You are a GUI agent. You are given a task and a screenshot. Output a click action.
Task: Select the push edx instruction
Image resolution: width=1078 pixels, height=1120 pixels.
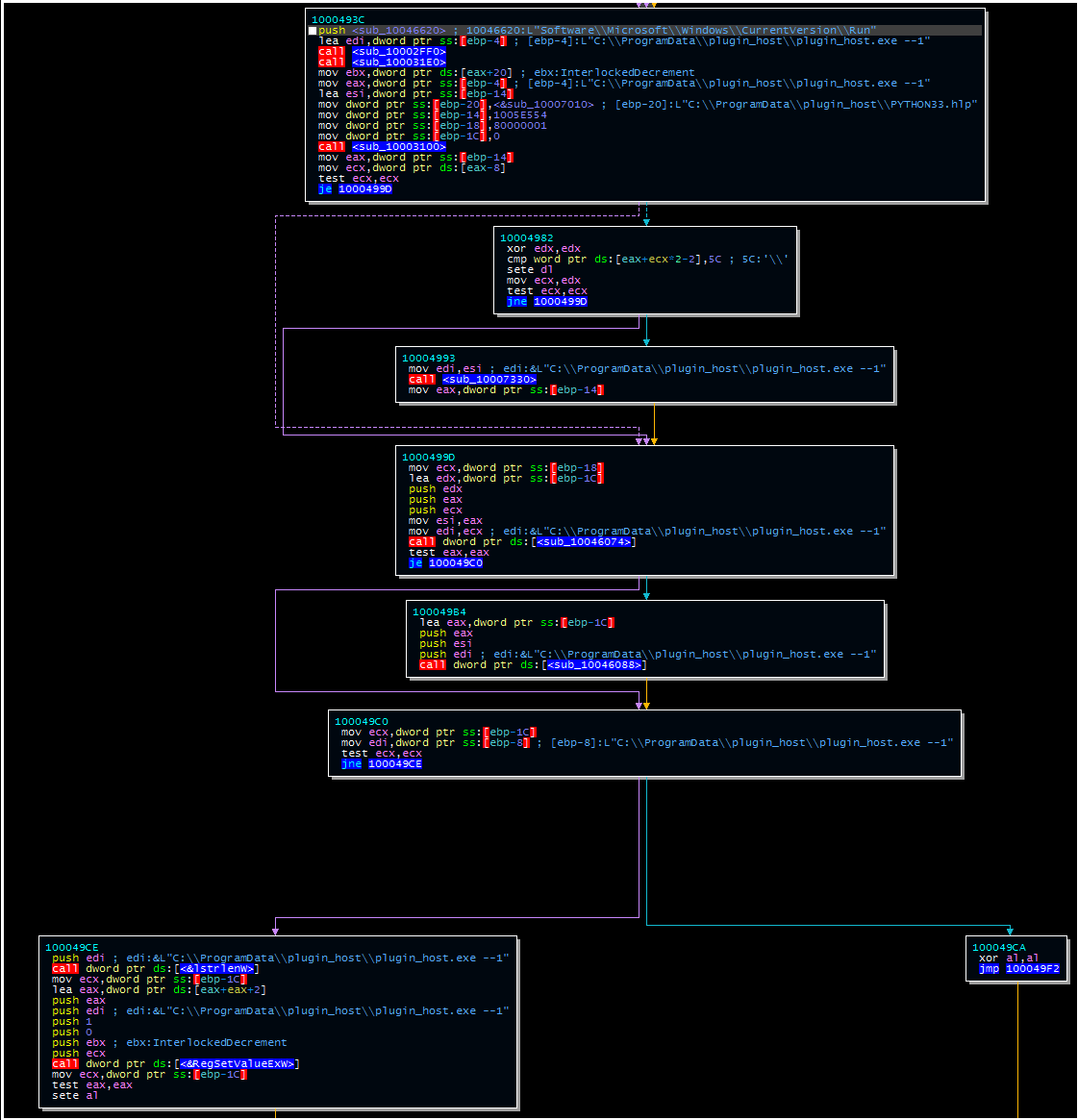(435, 489)
